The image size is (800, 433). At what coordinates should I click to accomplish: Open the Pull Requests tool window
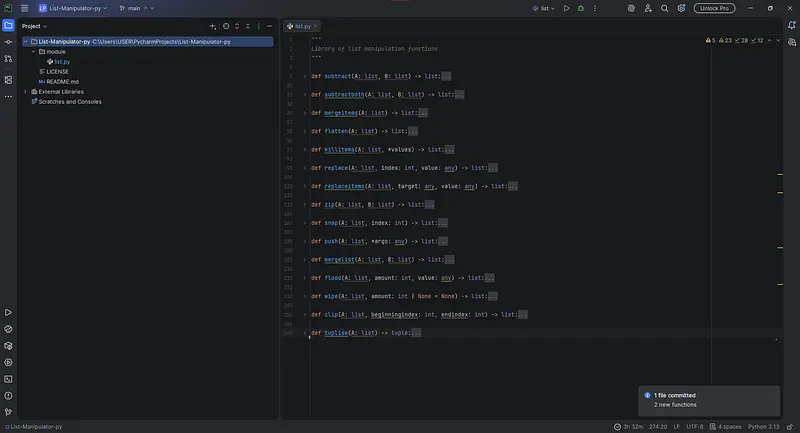click(x=8, y=60)
